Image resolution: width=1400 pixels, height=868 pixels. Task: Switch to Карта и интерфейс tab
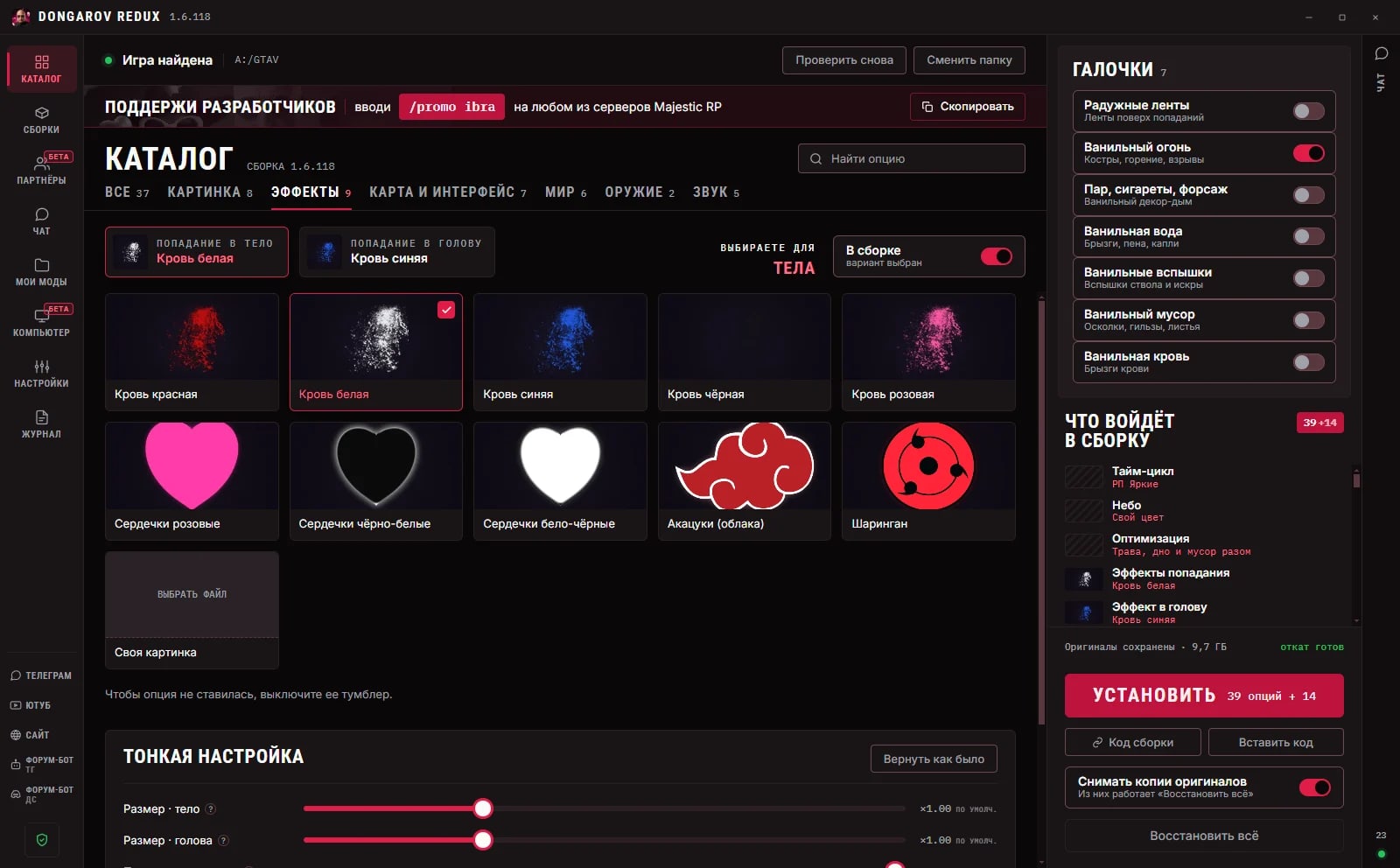(x=448, y=192)
